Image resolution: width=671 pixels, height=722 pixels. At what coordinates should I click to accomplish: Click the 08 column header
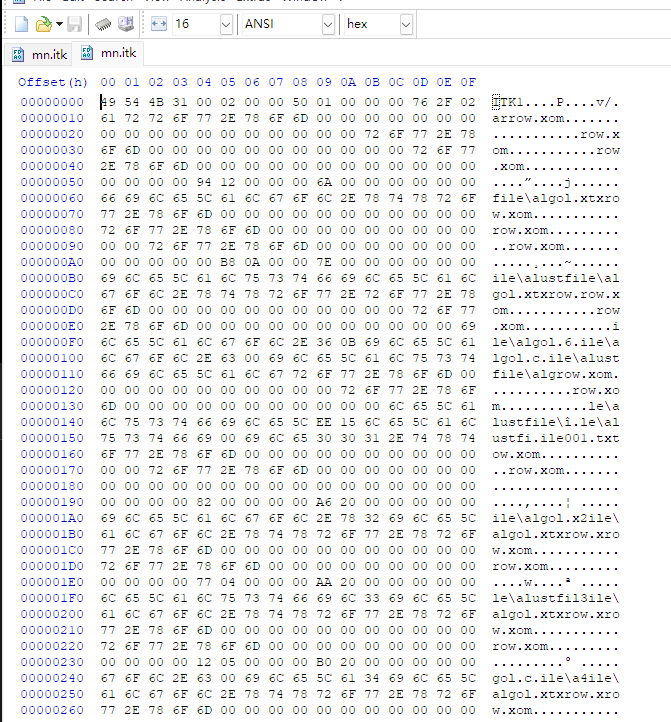click(300, 82)
